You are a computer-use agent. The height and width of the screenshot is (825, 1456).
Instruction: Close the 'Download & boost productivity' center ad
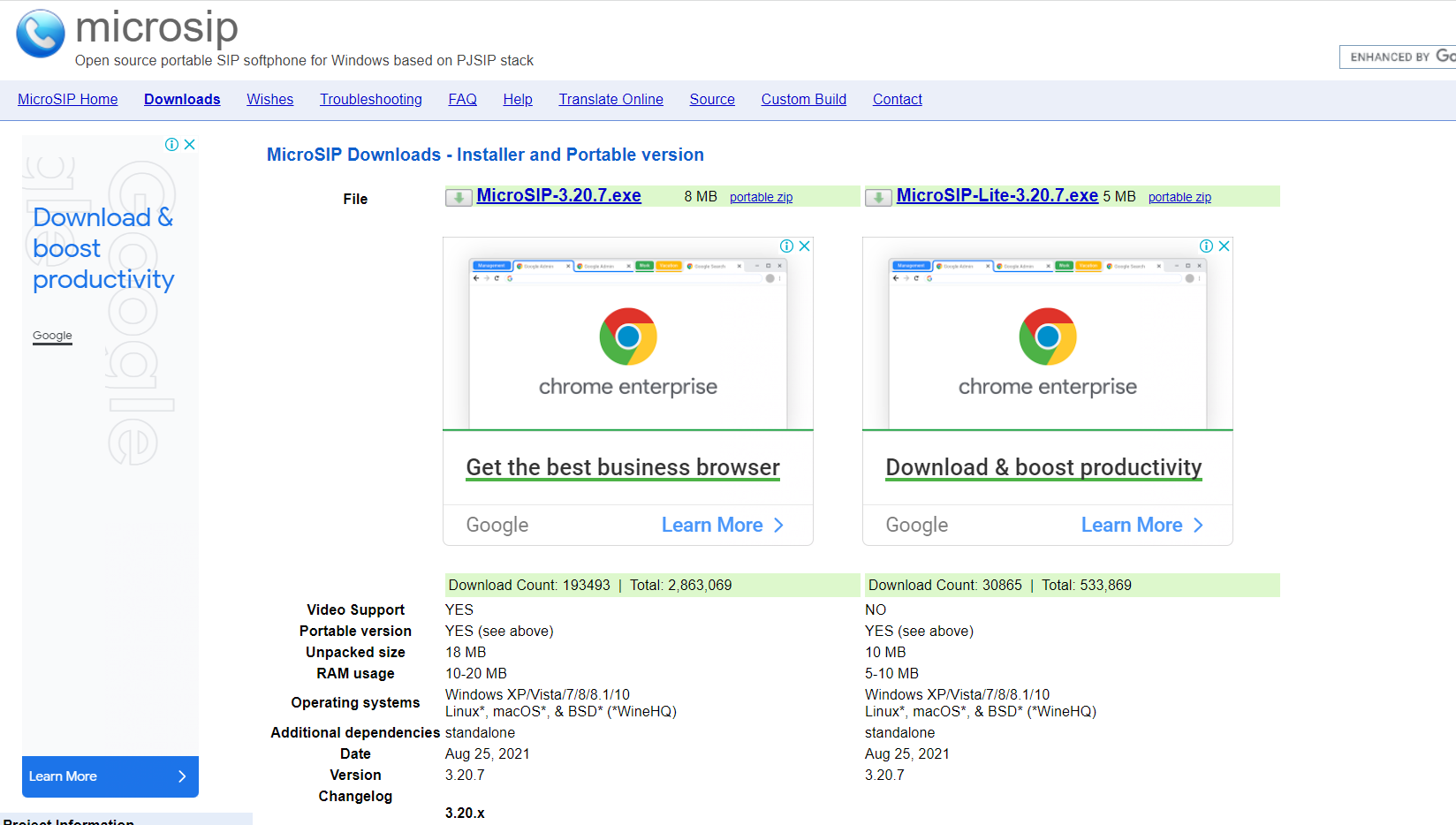point(1225,246)
